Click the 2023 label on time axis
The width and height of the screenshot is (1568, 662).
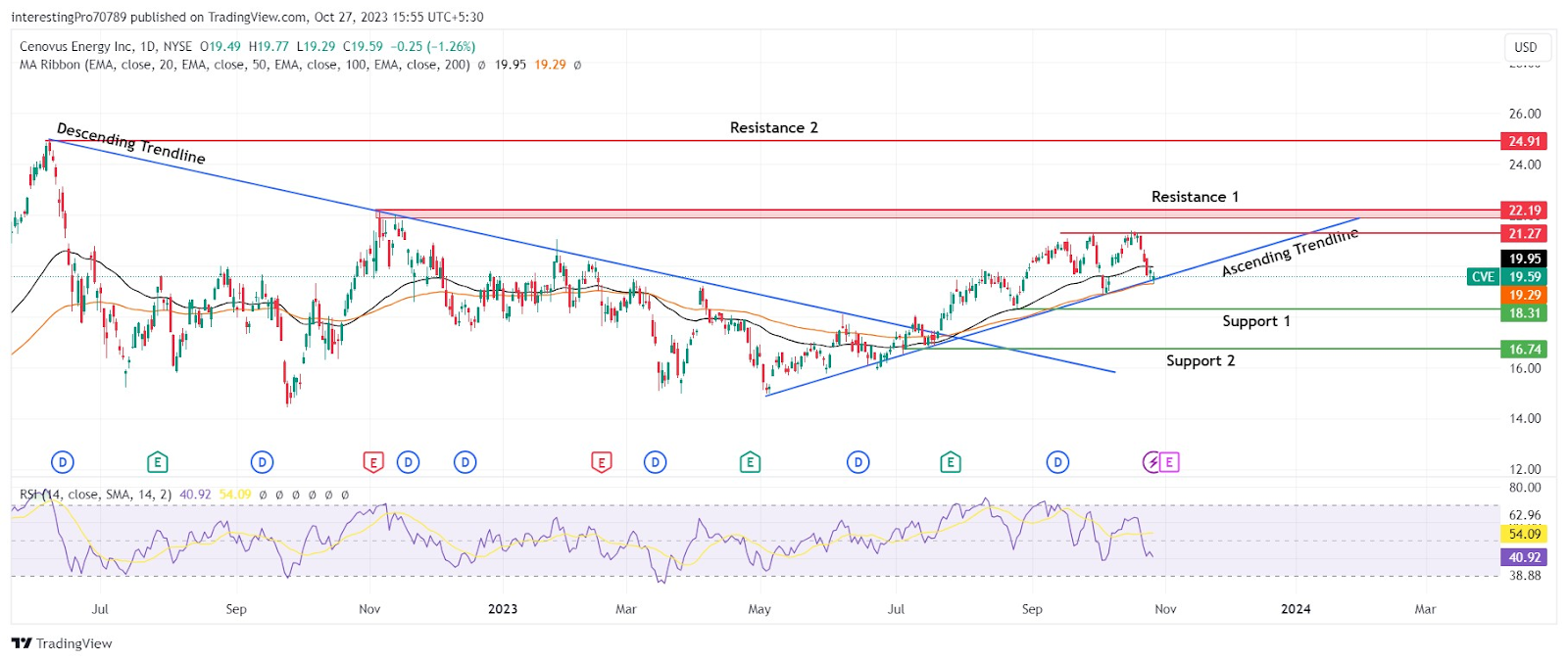click(502, 609)
